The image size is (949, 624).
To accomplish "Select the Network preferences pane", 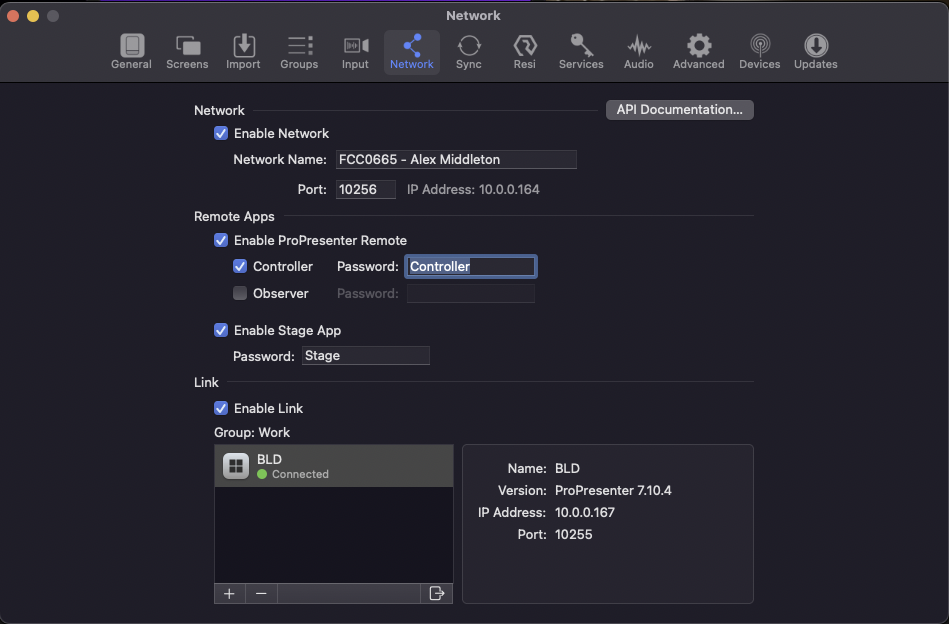I will pyautogui.click(x=412, y=52).
